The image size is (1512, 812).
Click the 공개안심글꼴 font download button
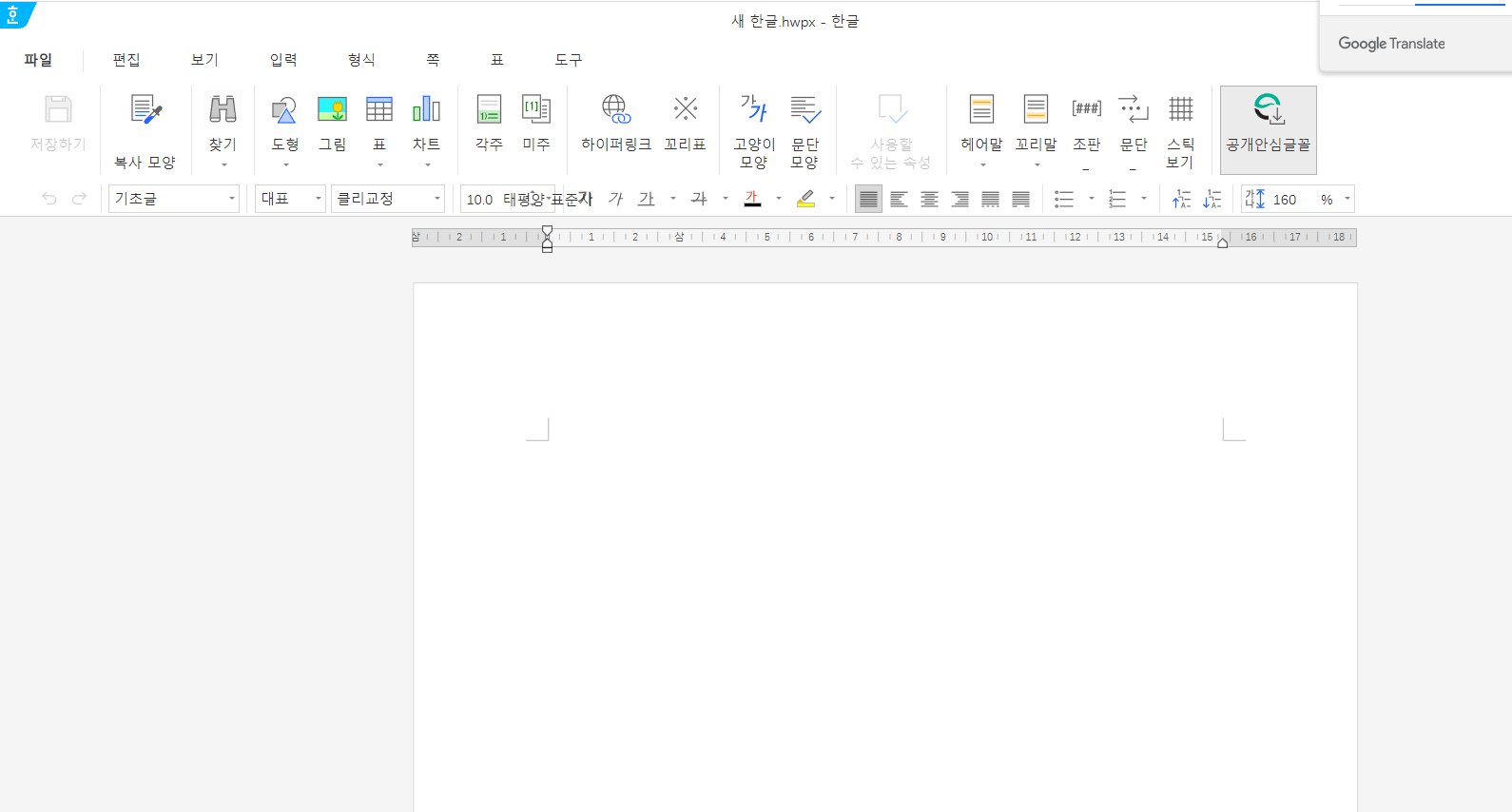[x=1269, y=129]
